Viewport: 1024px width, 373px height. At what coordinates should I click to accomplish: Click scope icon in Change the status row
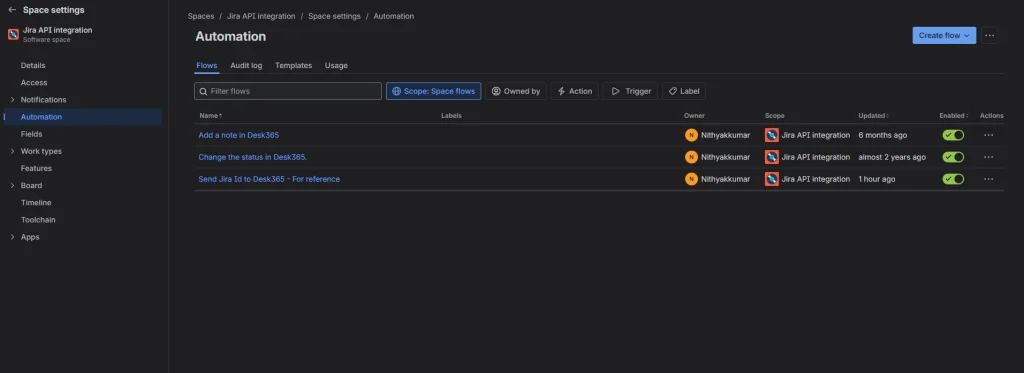coord(772,157)
